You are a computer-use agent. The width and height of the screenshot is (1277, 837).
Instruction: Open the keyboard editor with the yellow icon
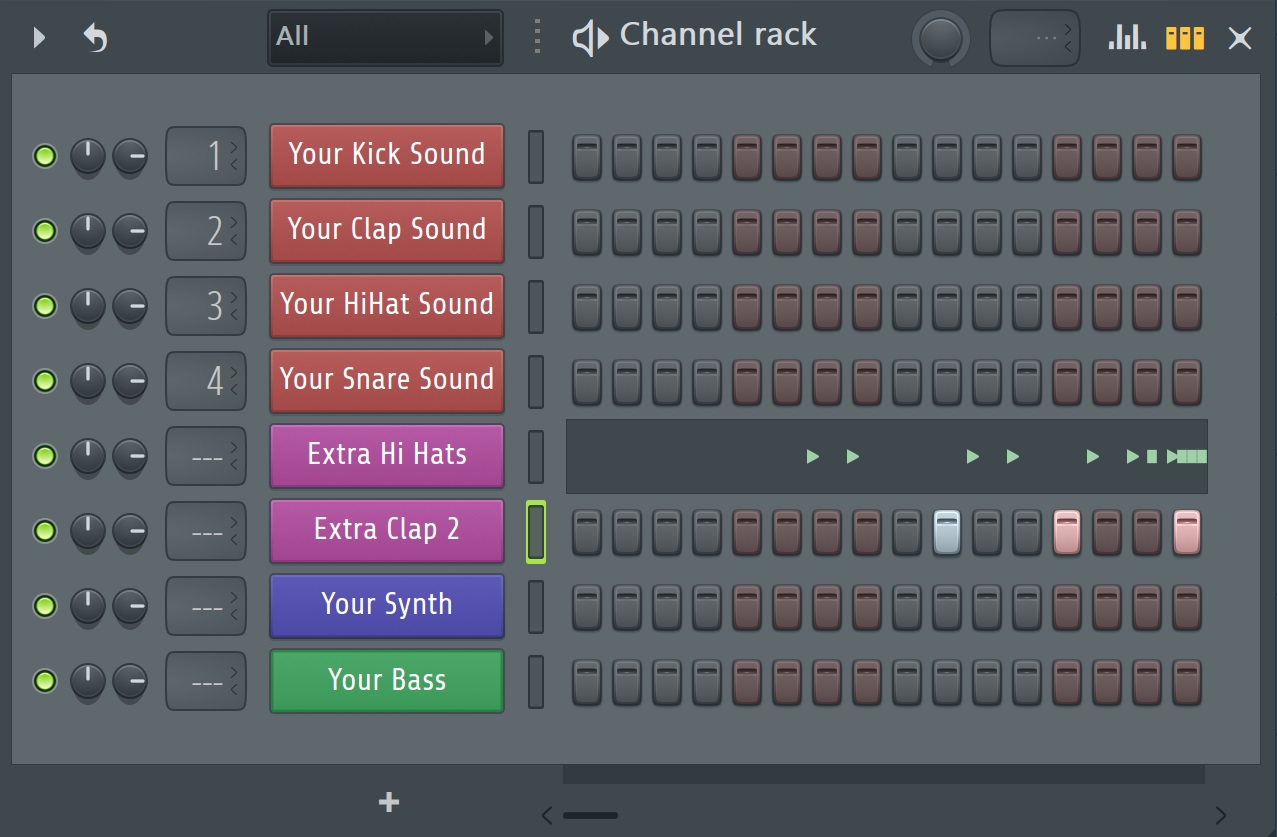[1184, 37]
